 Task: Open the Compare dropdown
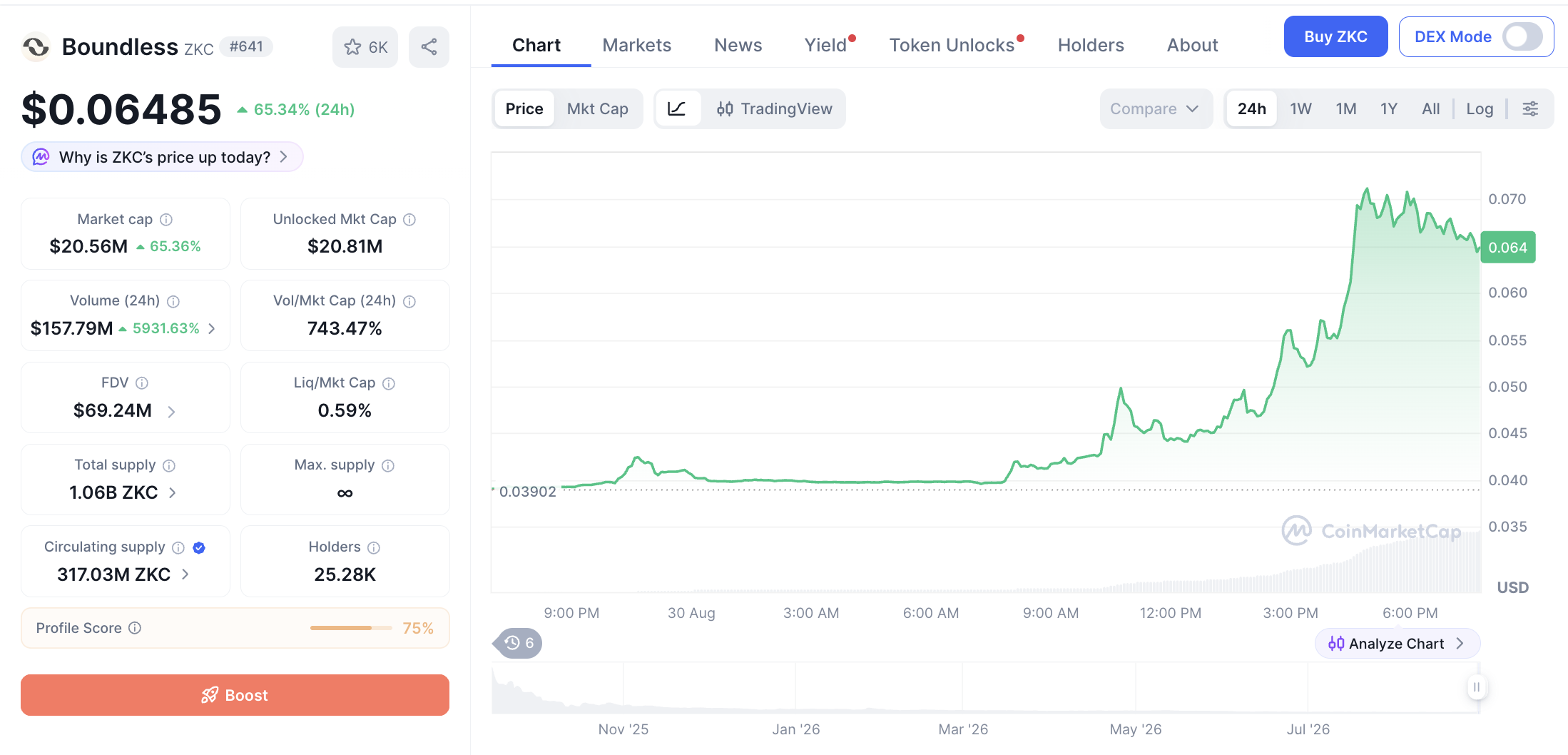pos(1156,108)
